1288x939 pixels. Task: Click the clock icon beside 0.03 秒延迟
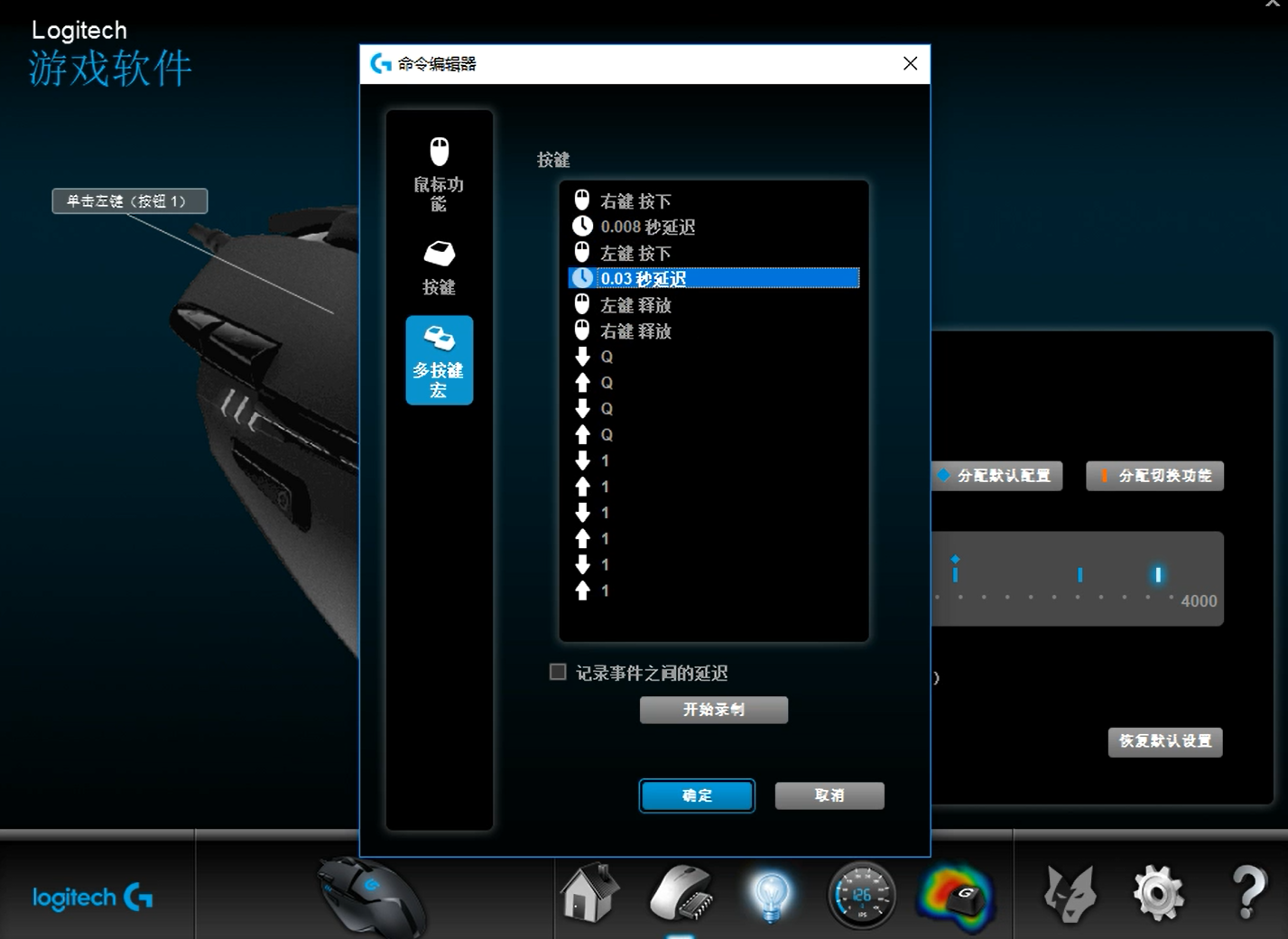pos(582,278)
